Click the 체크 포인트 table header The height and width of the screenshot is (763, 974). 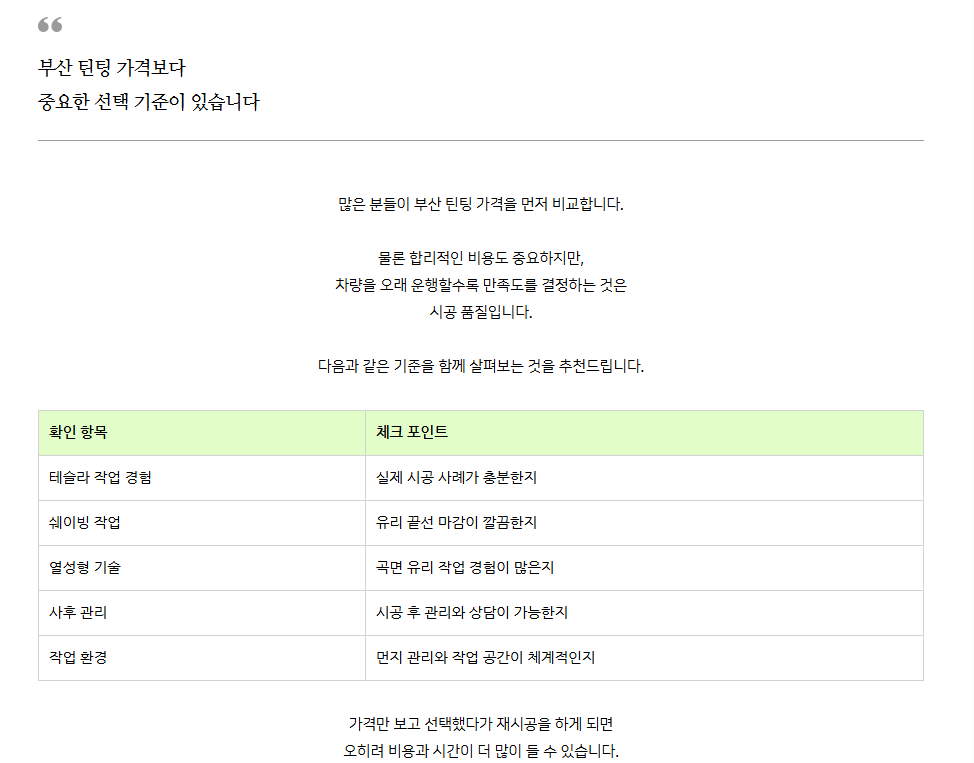coord(644,432)
